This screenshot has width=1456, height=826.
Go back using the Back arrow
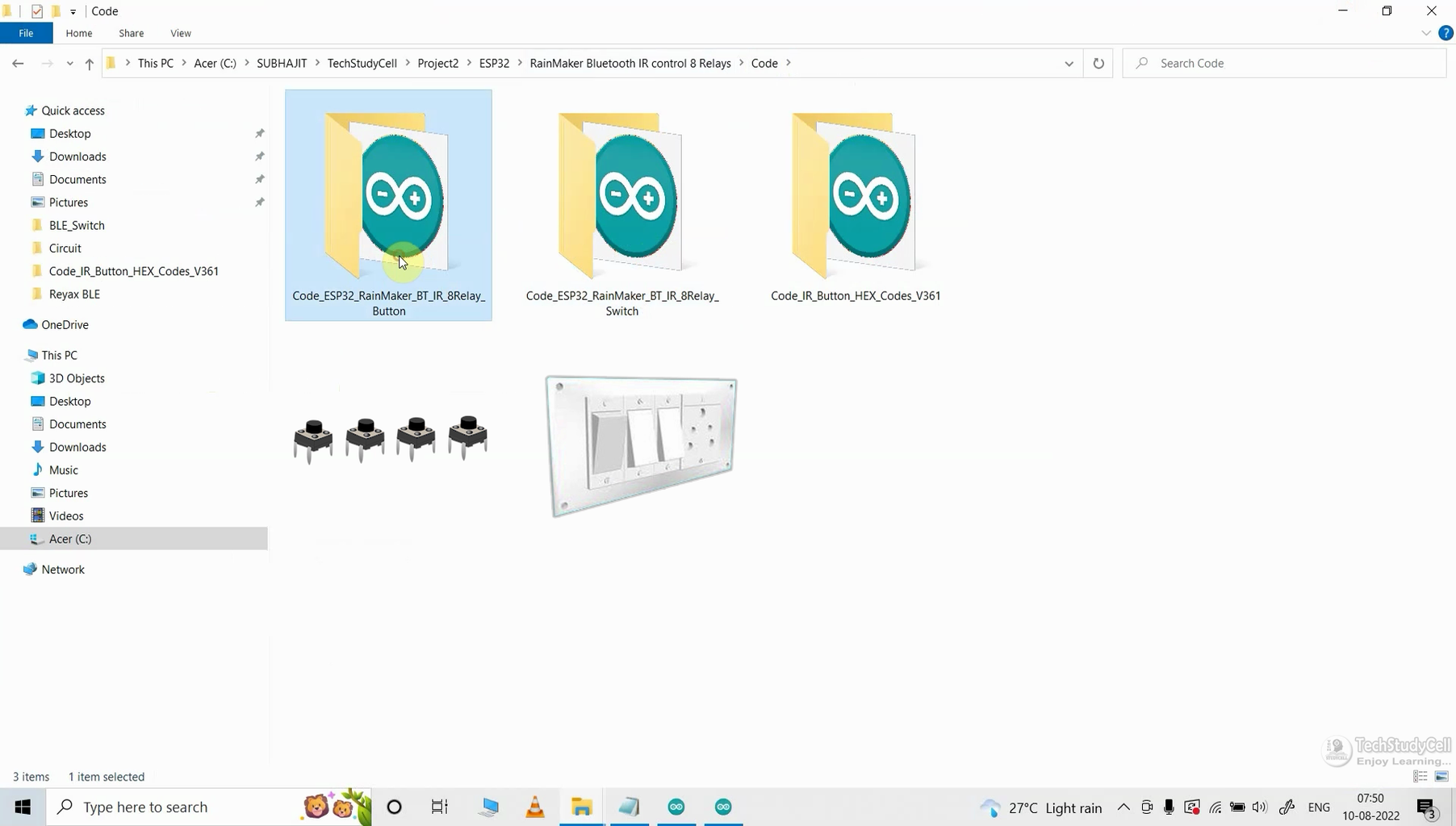(18, 63)
